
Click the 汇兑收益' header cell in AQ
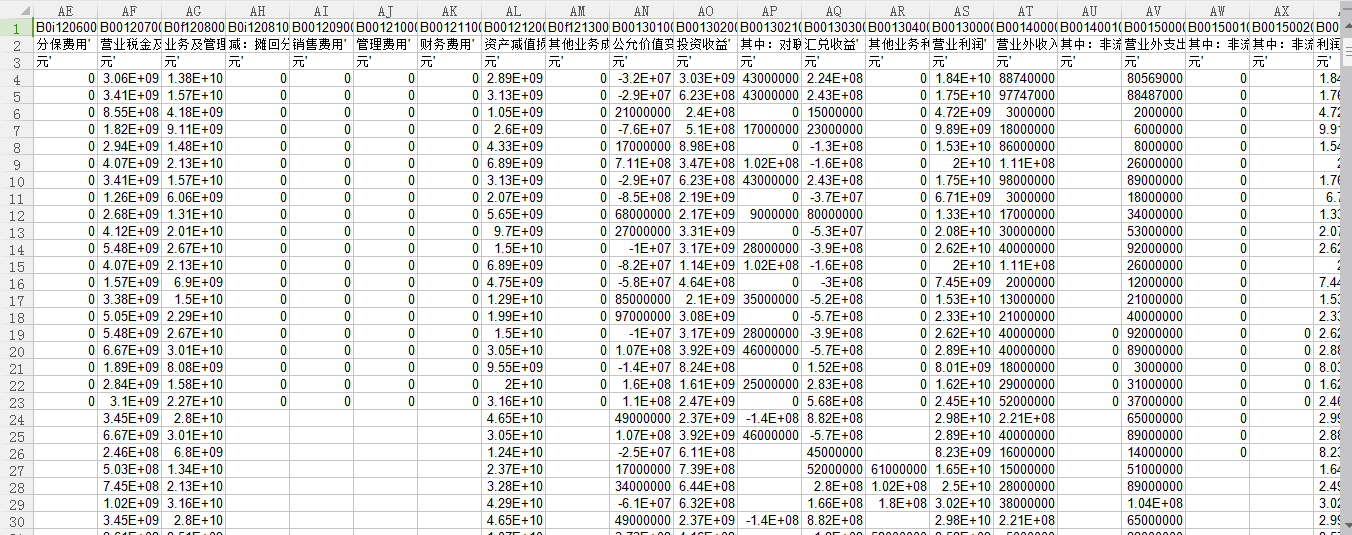pos(834,45)
